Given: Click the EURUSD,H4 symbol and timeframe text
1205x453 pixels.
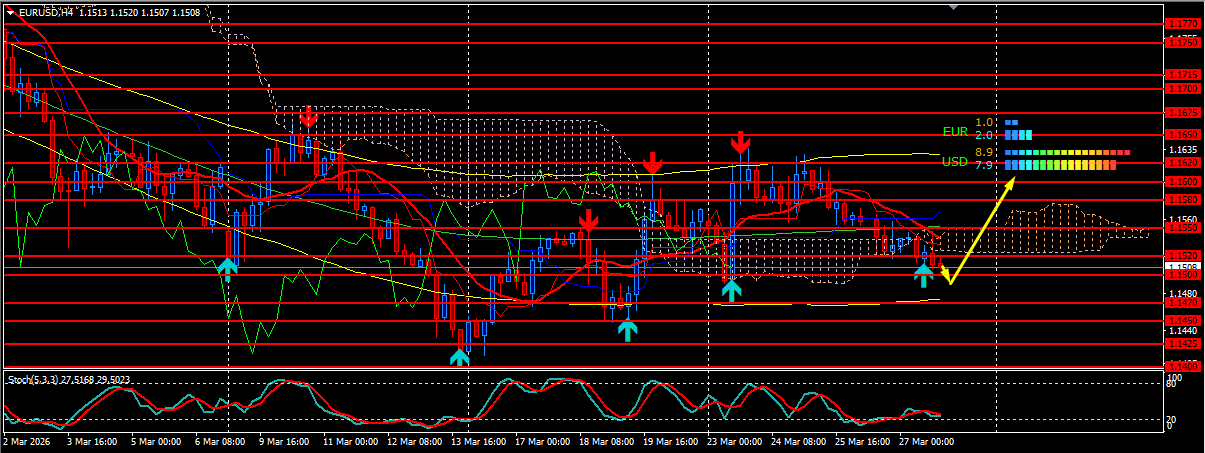Looking at the screenshot, I should click(x=46, y=13).
